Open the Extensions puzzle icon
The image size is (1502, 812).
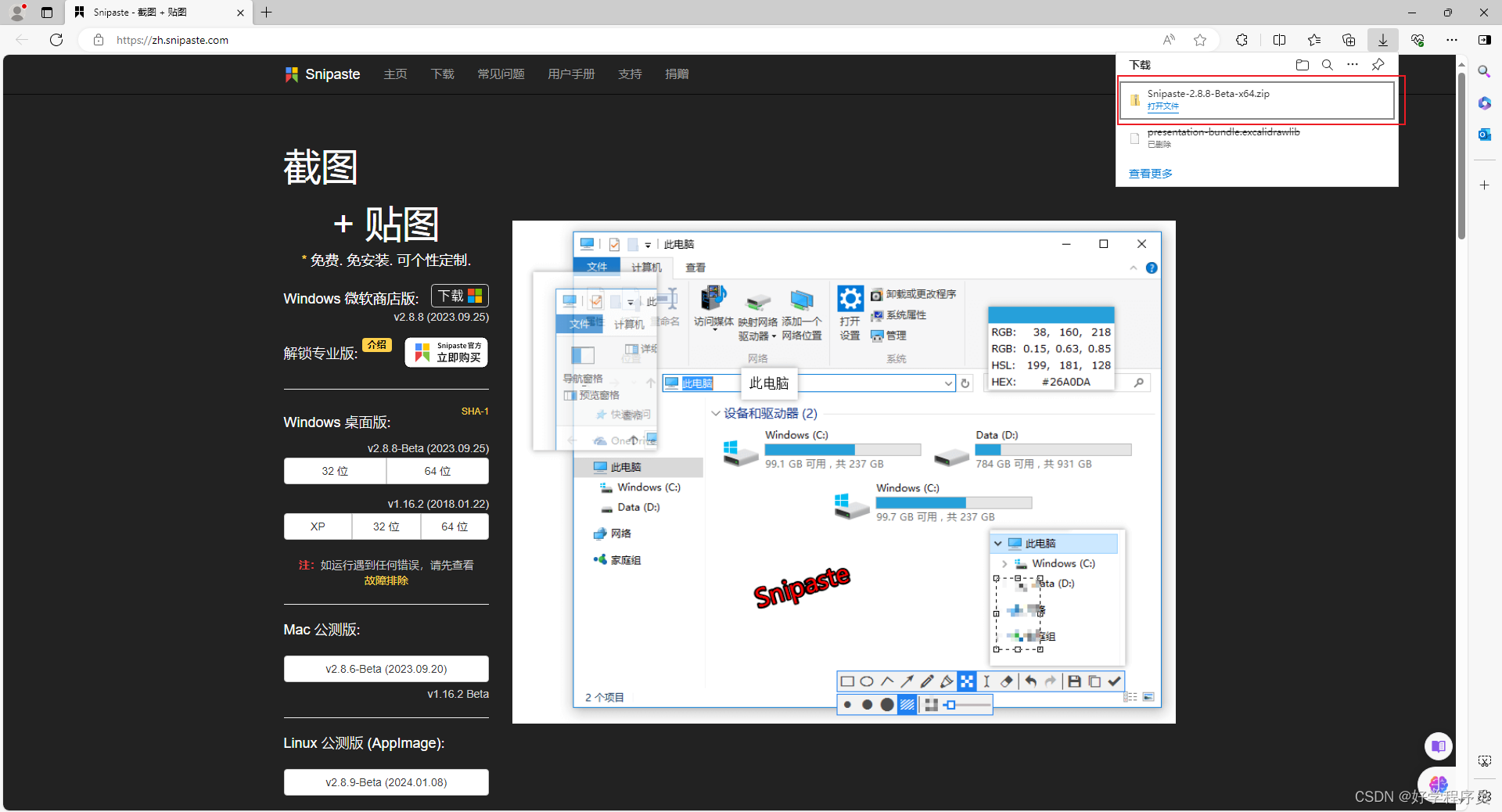1241,40
